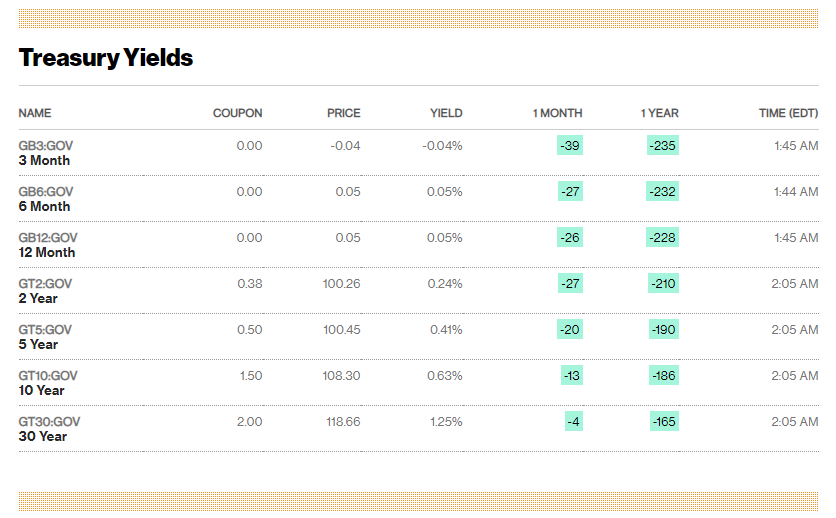This screenshot has height=518, width=836.
Task: Open the GB3:GOV 3 Month link
Action: tap(45, 153)
